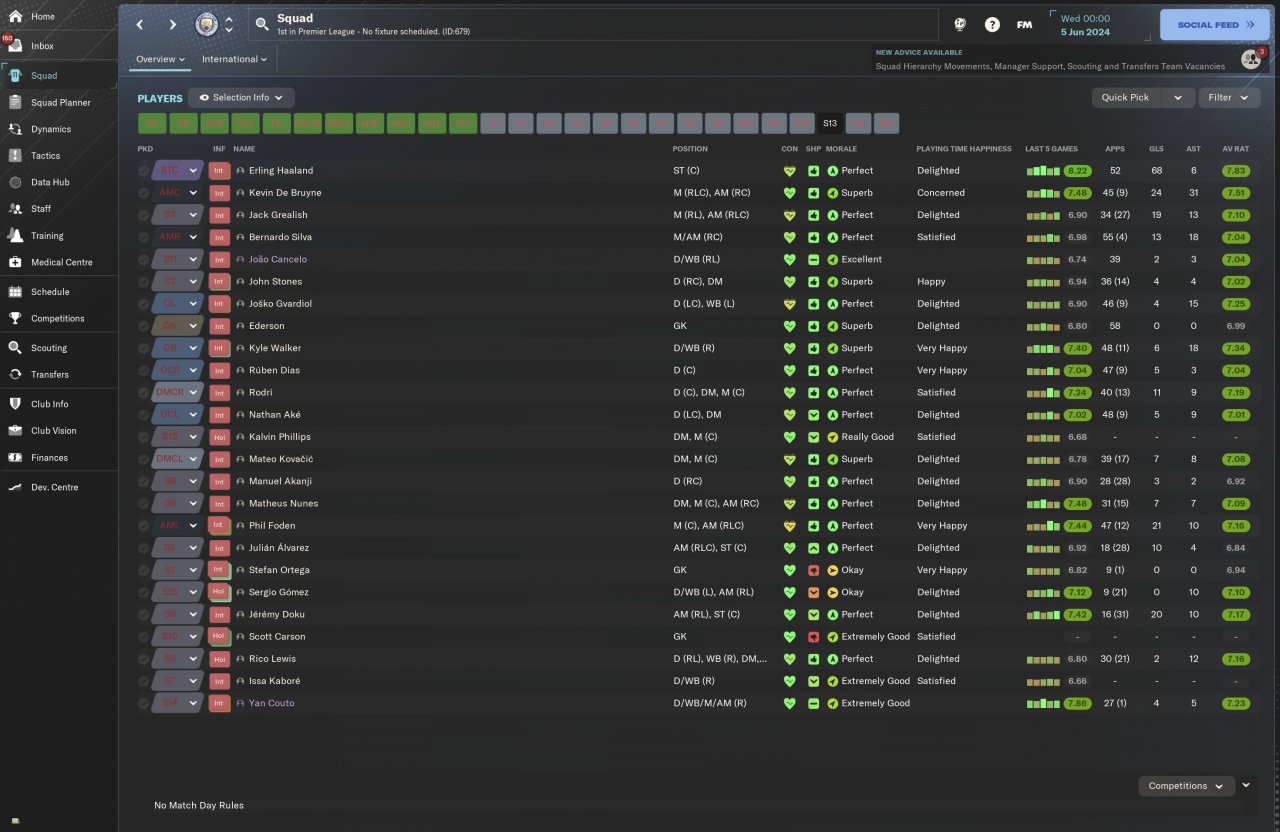Open the Home section icon in sidebar
This screenshot has height=832, width=1280.
(15, 17)
